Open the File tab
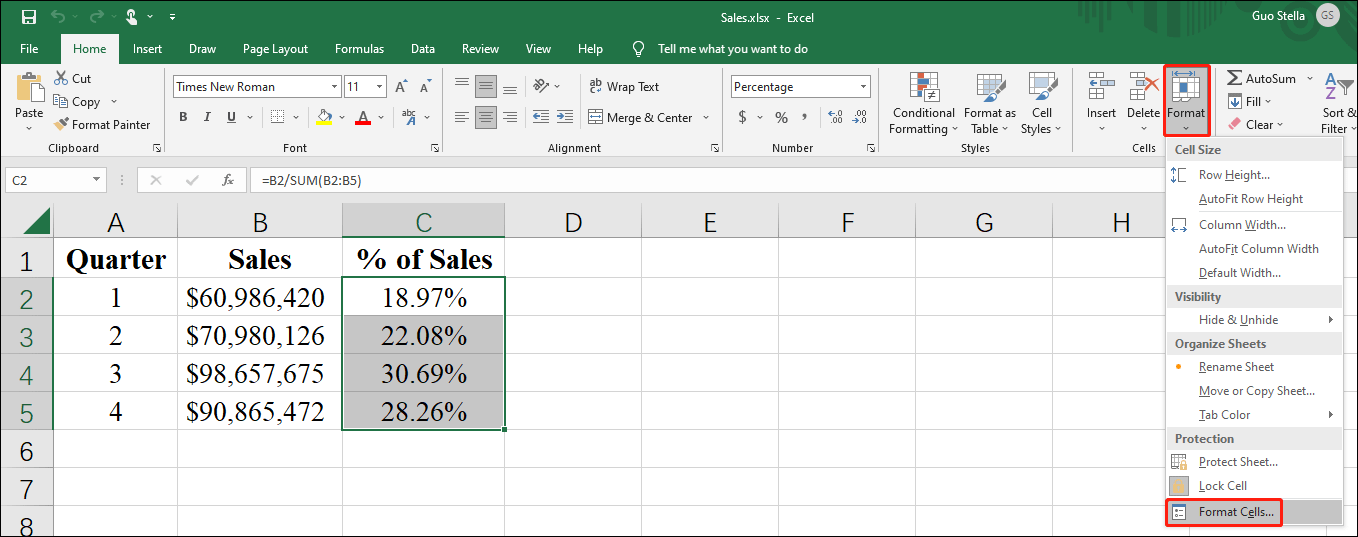Screen dimensions: 1358x537 [x=29, y=48]
